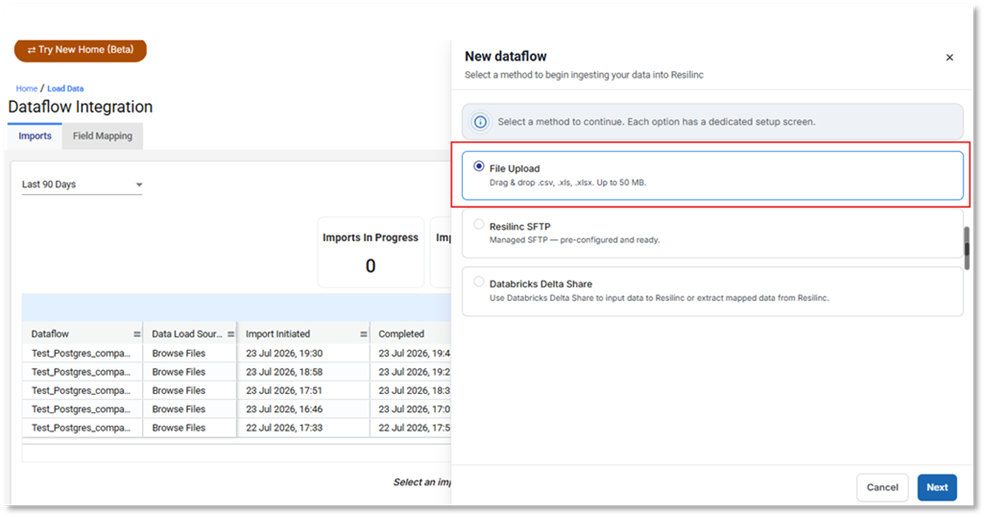Open the Import Initiated column menu icon
Screen dimensions: 985x517
363,334
